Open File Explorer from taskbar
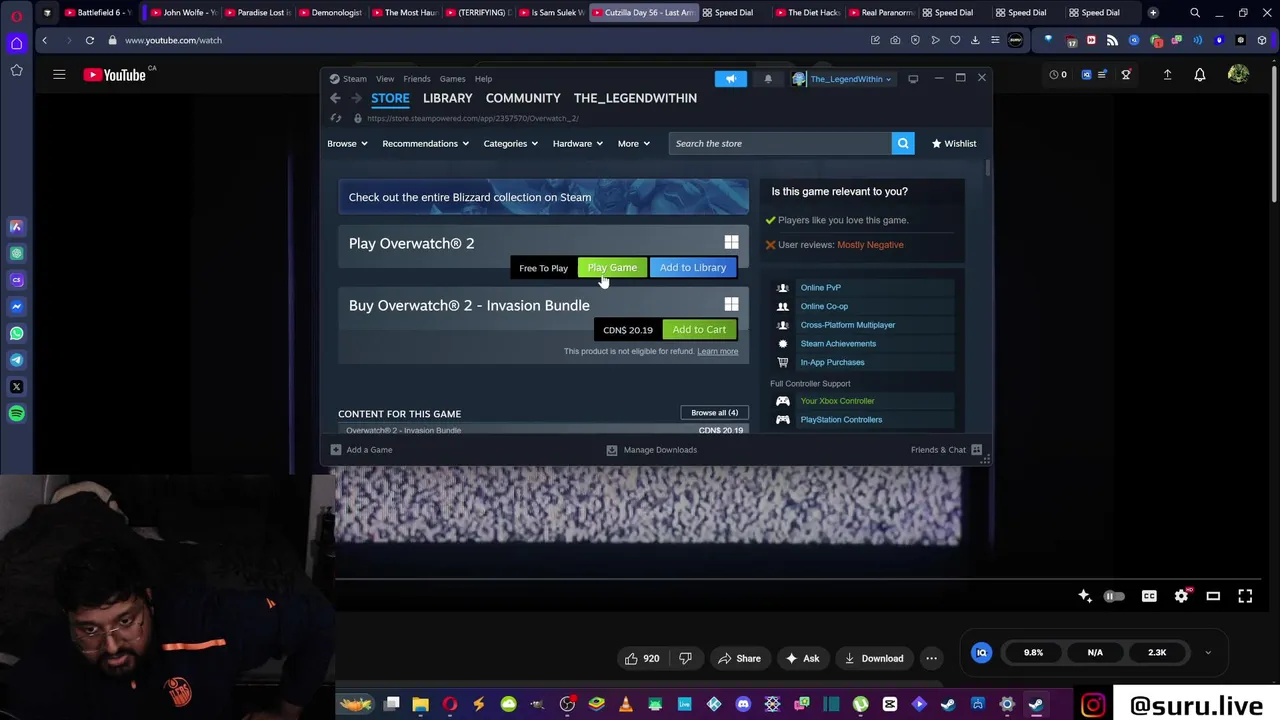This screenshot has height=720, width=1280. [x=421, y=704]
